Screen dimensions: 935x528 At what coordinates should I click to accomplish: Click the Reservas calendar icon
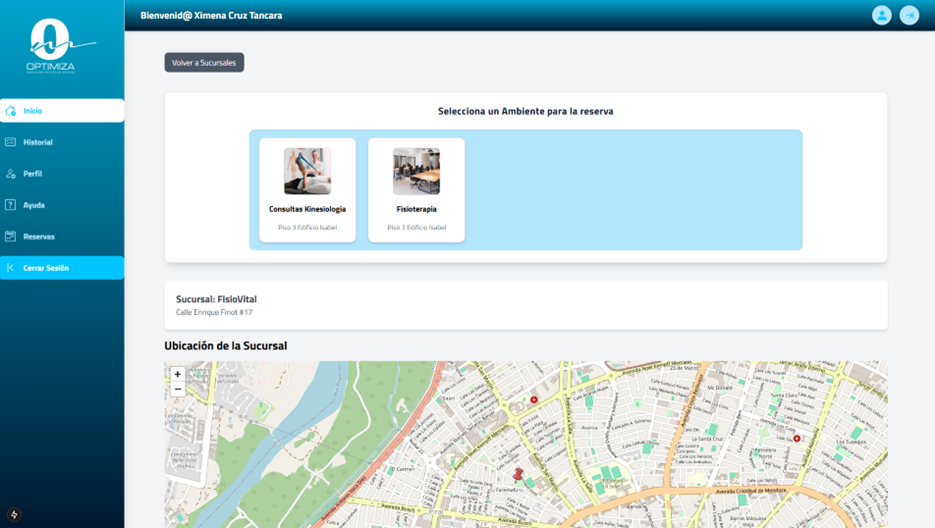click(11, 237)
